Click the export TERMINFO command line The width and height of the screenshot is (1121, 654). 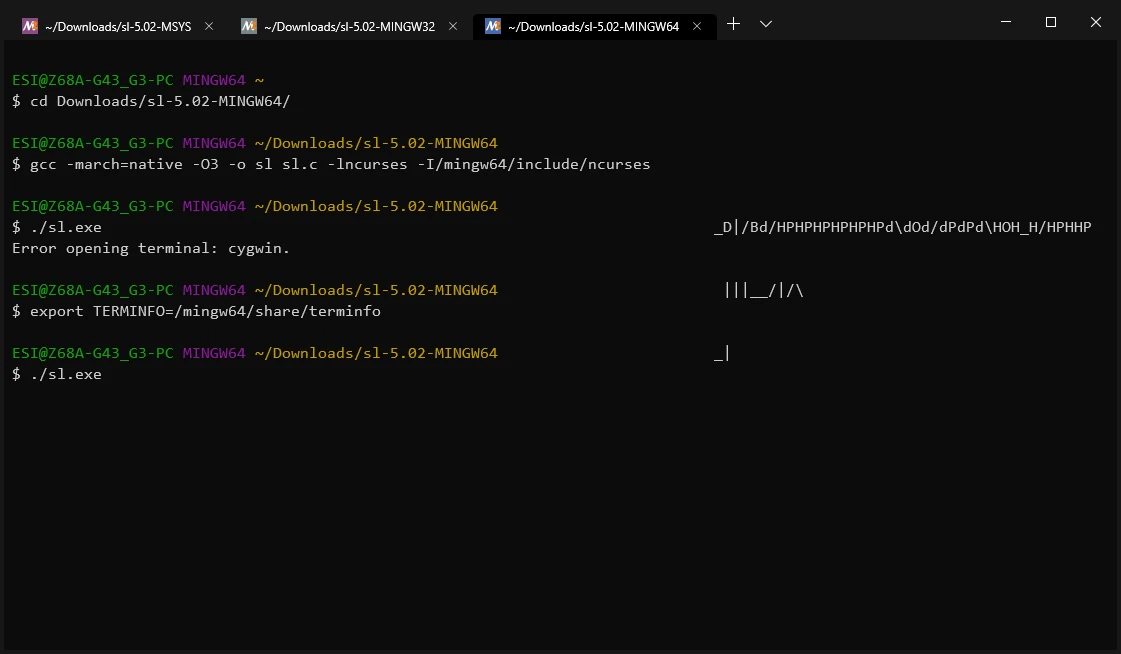(x=197, y=312)
